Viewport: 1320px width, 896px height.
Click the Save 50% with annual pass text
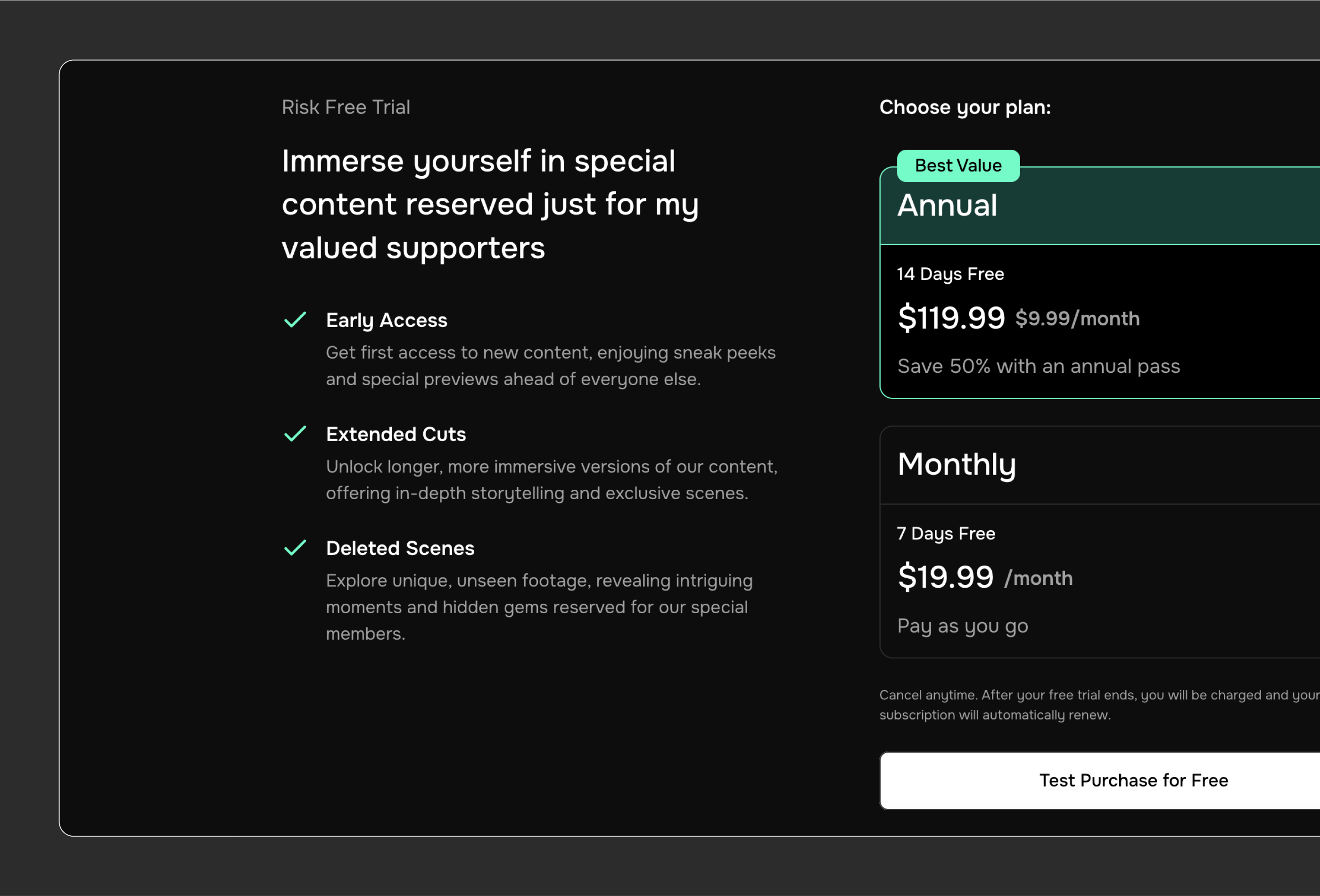tap(1038, 367)
